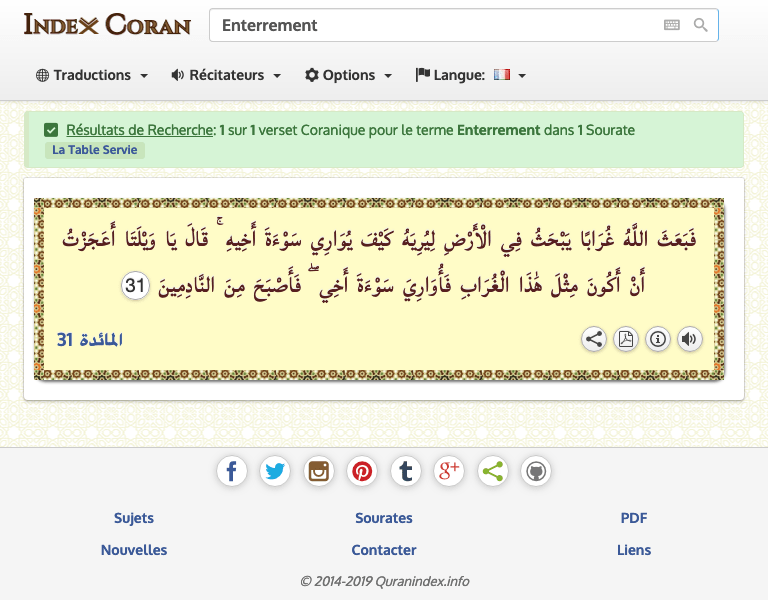Image resolution: width=768 pixels, height=600 pixels.
Task: Open the Twitter share icon
Action: tap(275, 471)
